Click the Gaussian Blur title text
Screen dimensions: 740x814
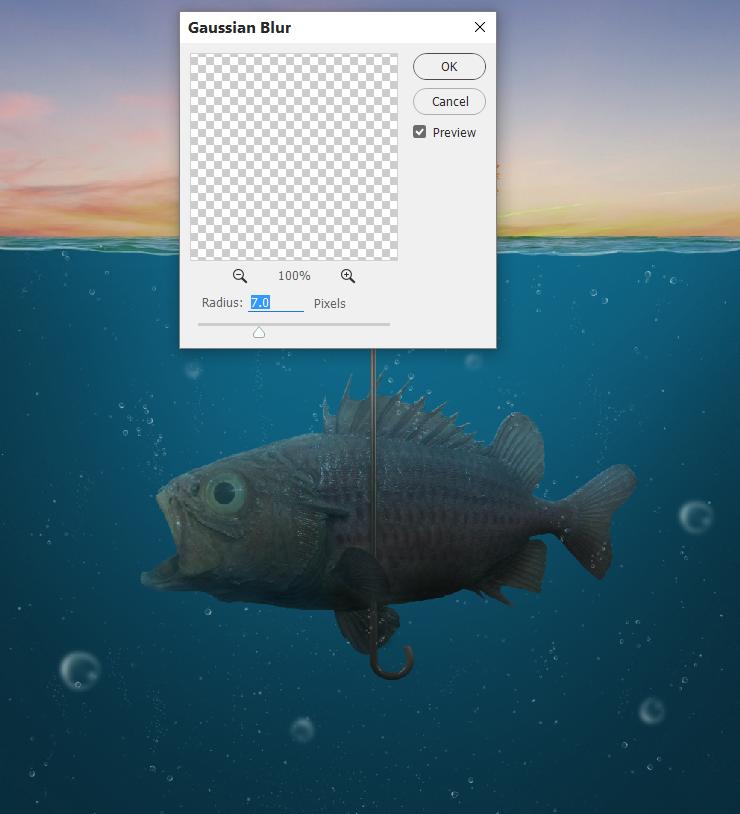[x=239, y=28]
